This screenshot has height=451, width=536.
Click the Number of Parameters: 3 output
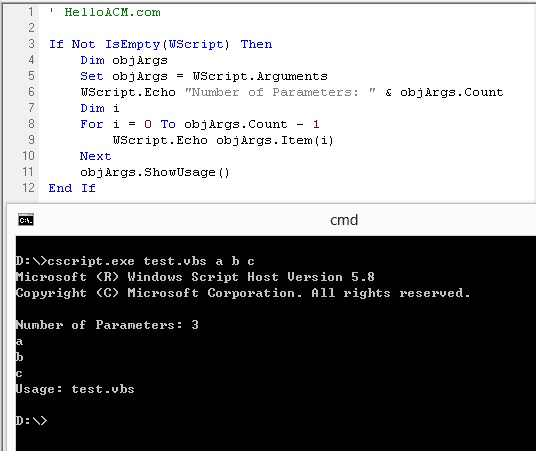[107, 325]
